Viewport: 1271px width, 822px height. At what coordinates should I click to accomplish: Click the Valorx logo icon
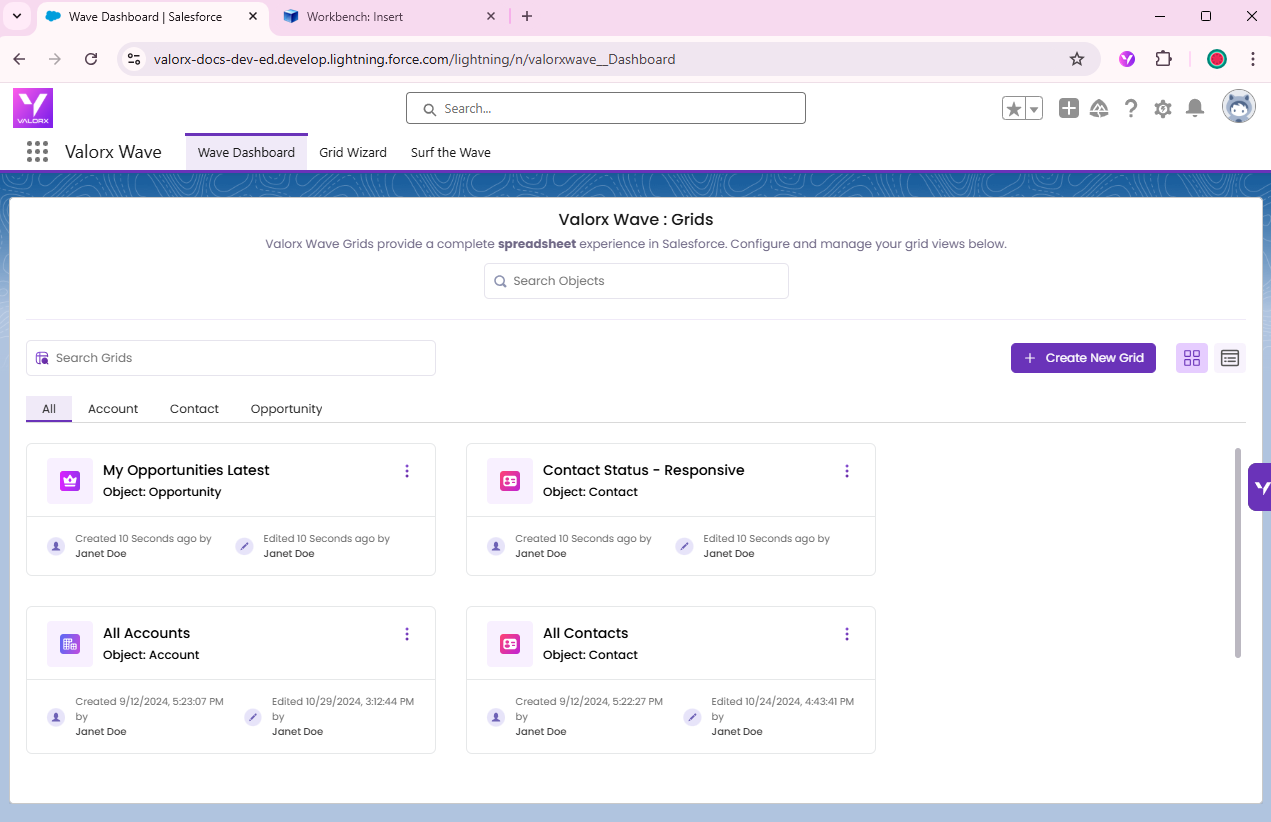point(33,108)
